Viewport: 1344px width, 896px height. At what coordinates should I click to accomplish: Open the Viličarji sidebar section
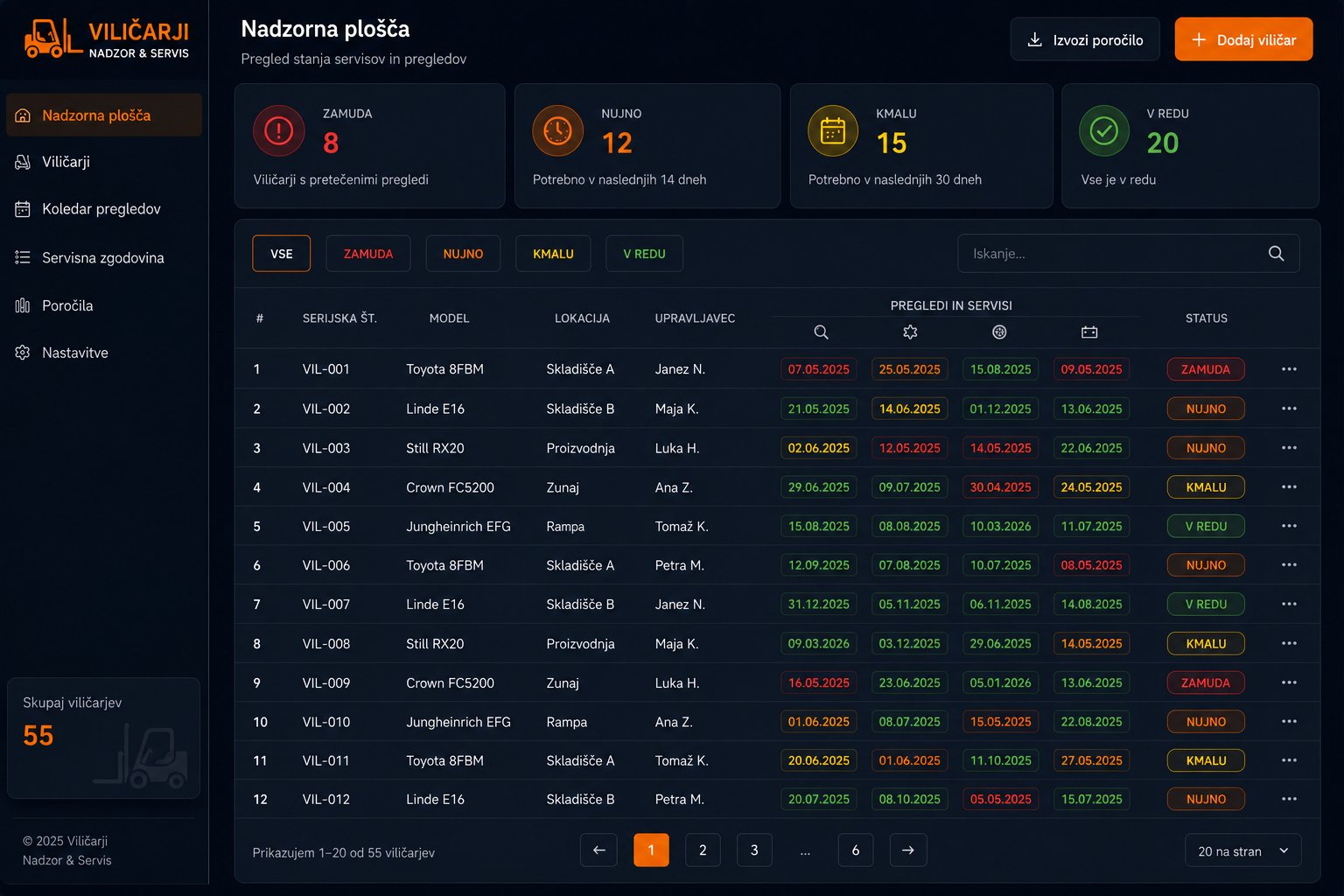click(x=103, y=162)
